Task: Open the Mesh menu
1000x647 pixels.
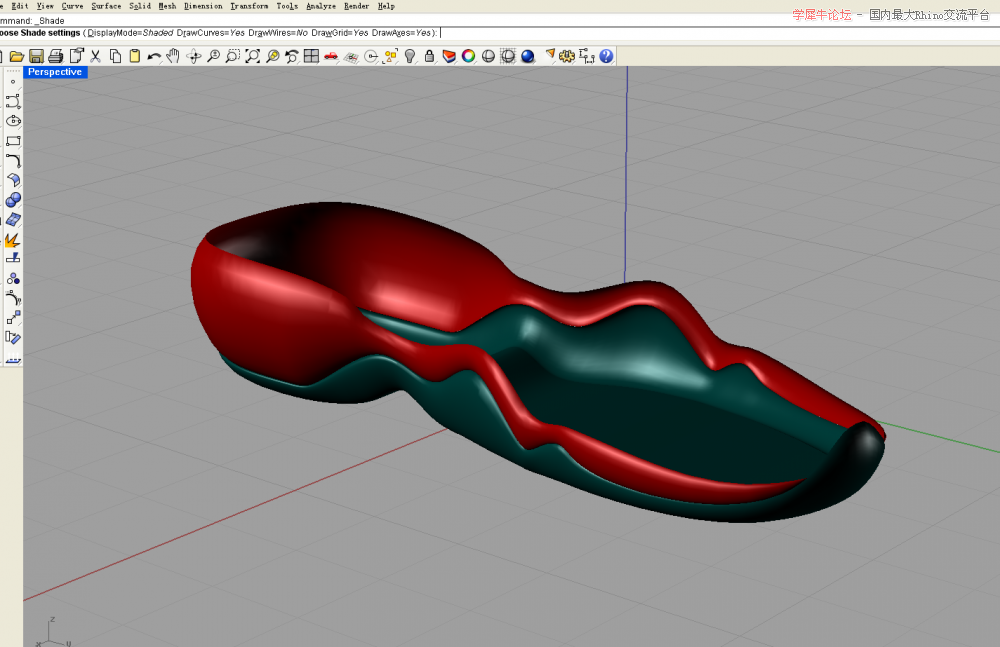Action: click(167, 6)
